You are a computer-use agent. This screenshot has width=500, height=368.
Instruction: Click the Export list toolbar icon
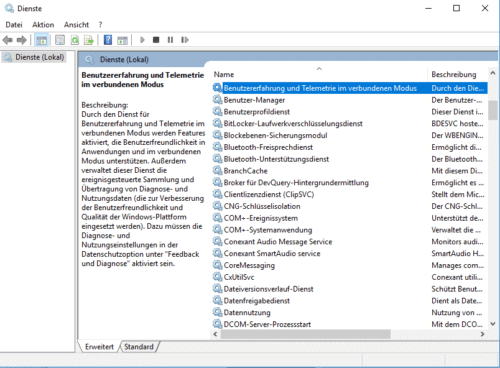(x=89, y=40)
